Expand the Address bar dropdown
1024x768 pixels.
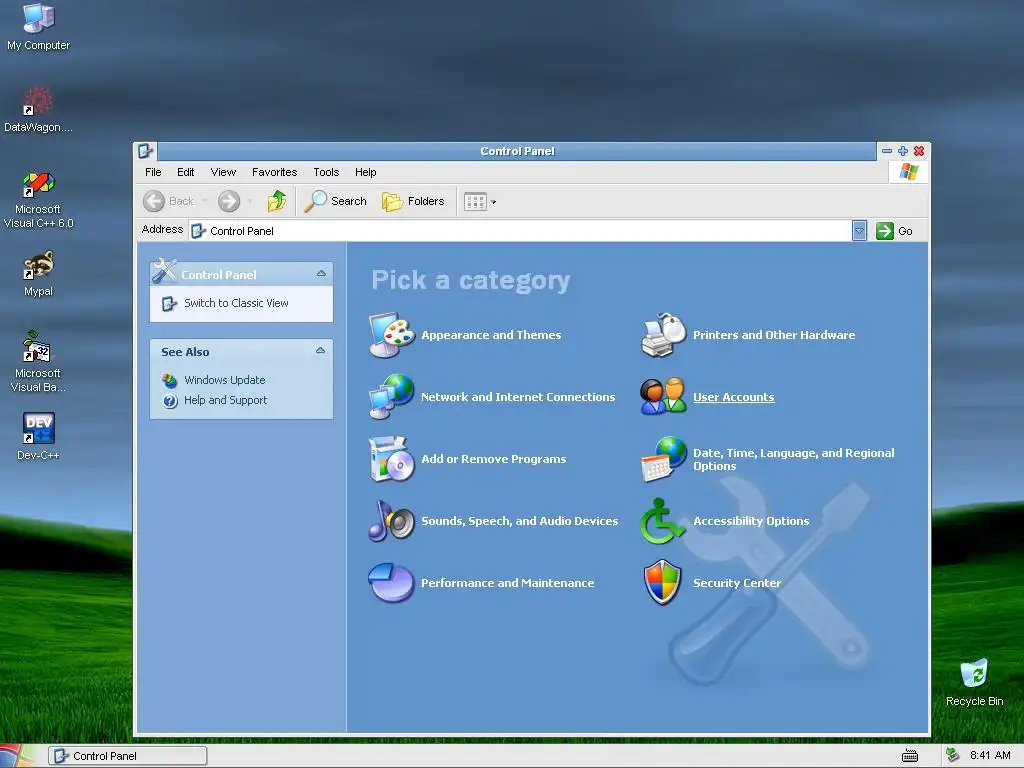859,231
